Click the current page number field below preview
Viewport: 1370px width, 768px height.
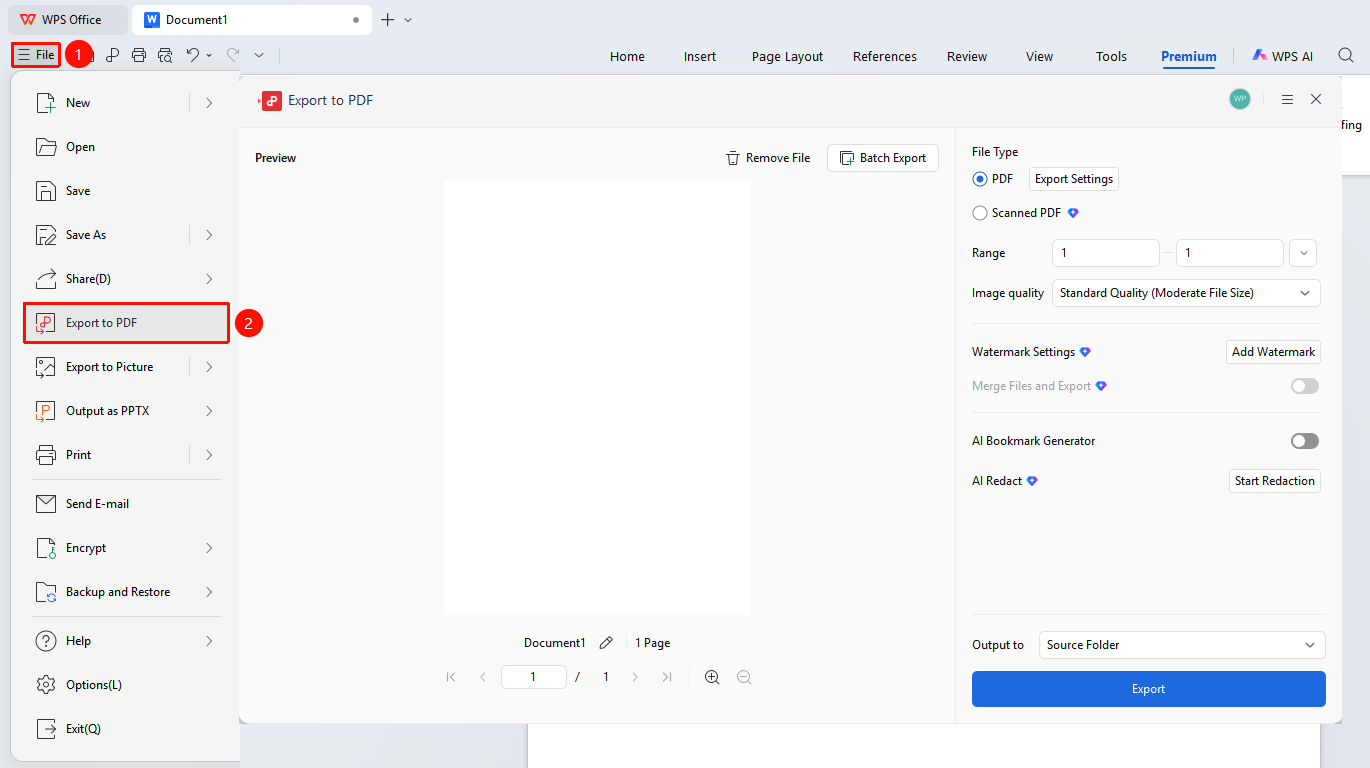click(x=534, y=677)
